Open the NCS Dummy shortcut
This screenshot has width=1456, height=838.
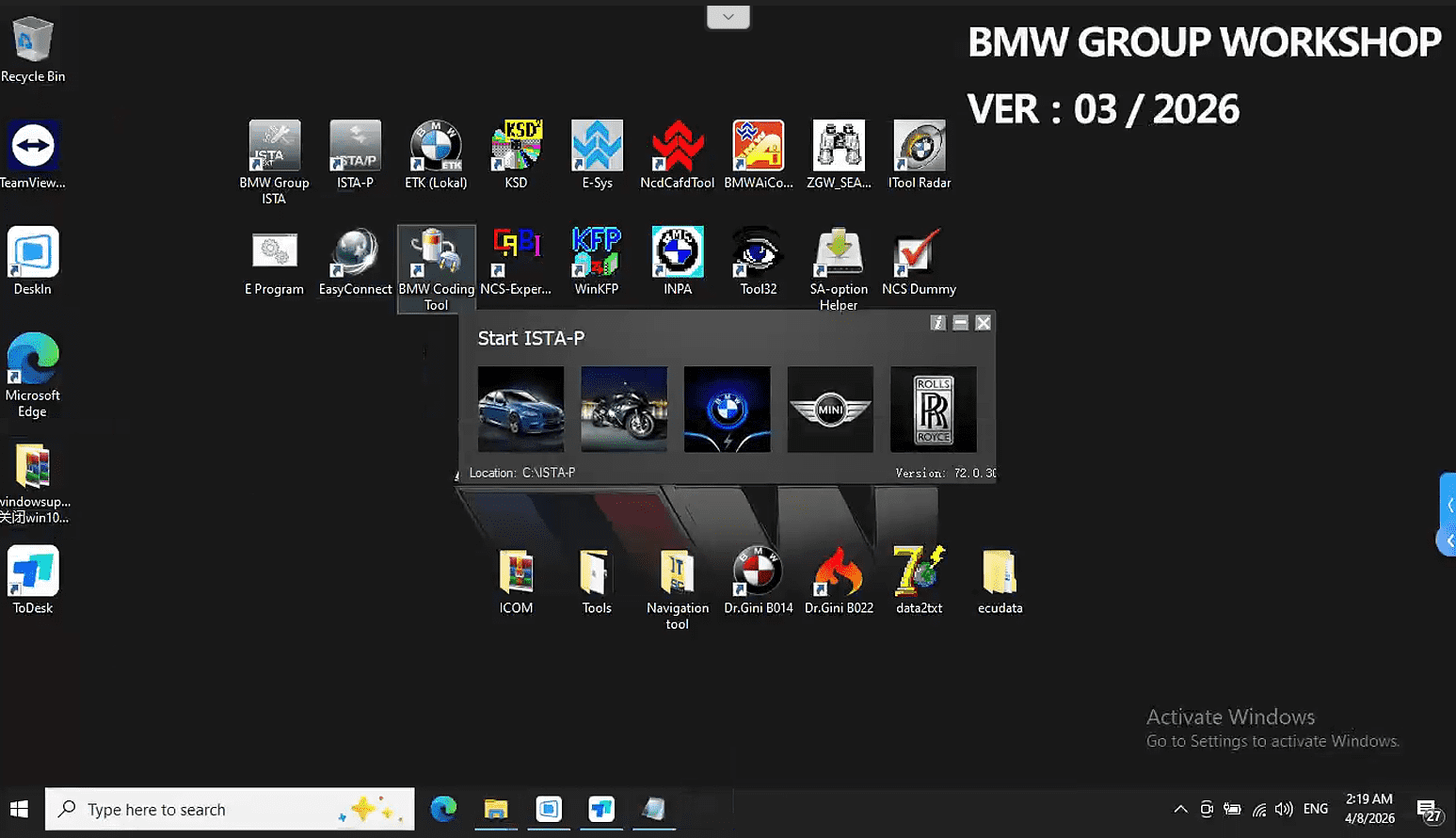(x=919, y=253)
